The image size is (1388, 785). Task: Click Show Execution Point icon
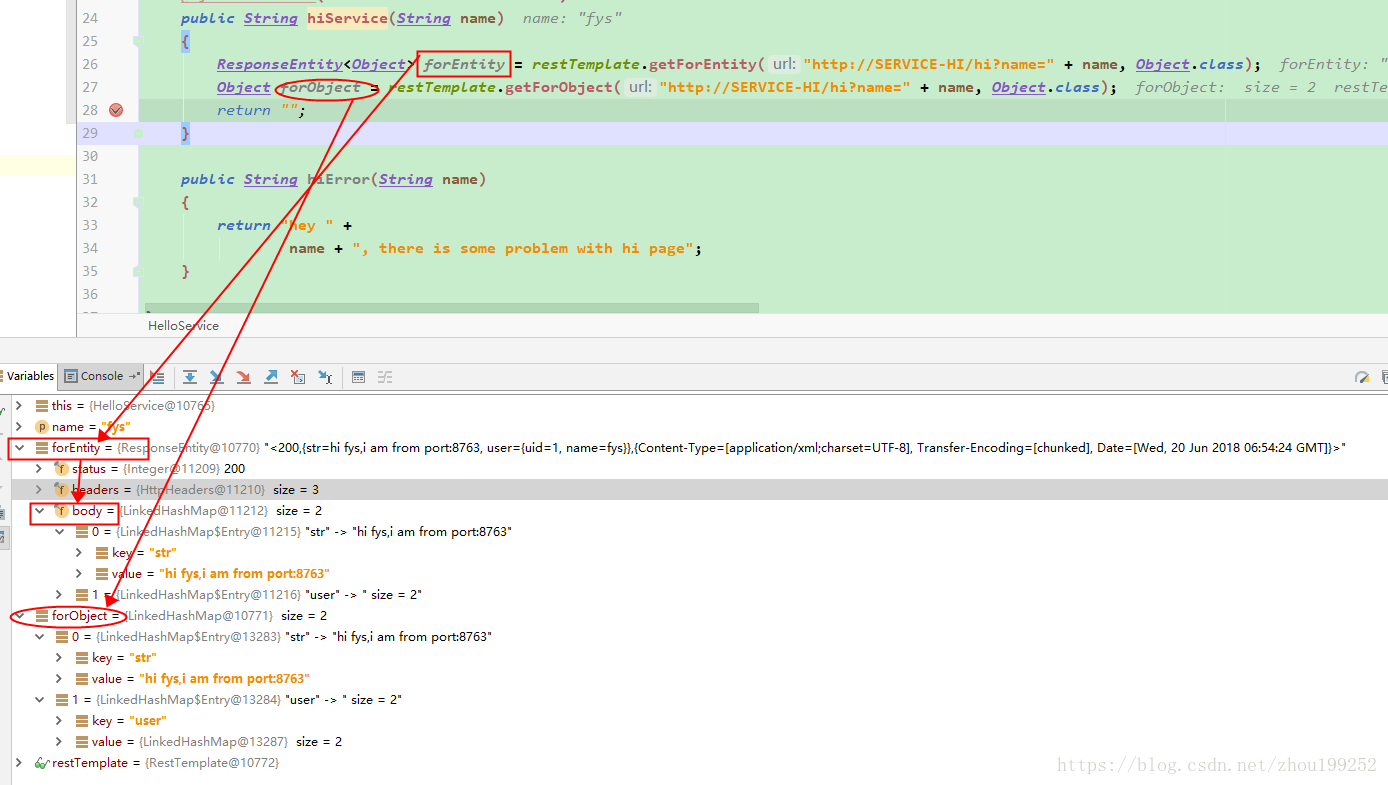point(157,377)
